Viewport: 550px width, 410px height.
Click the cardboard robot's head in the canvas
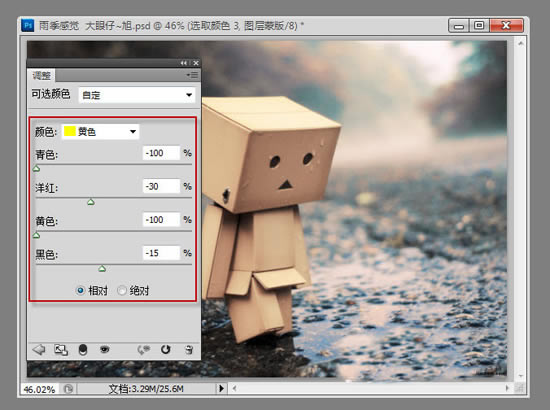pos(270,154)
